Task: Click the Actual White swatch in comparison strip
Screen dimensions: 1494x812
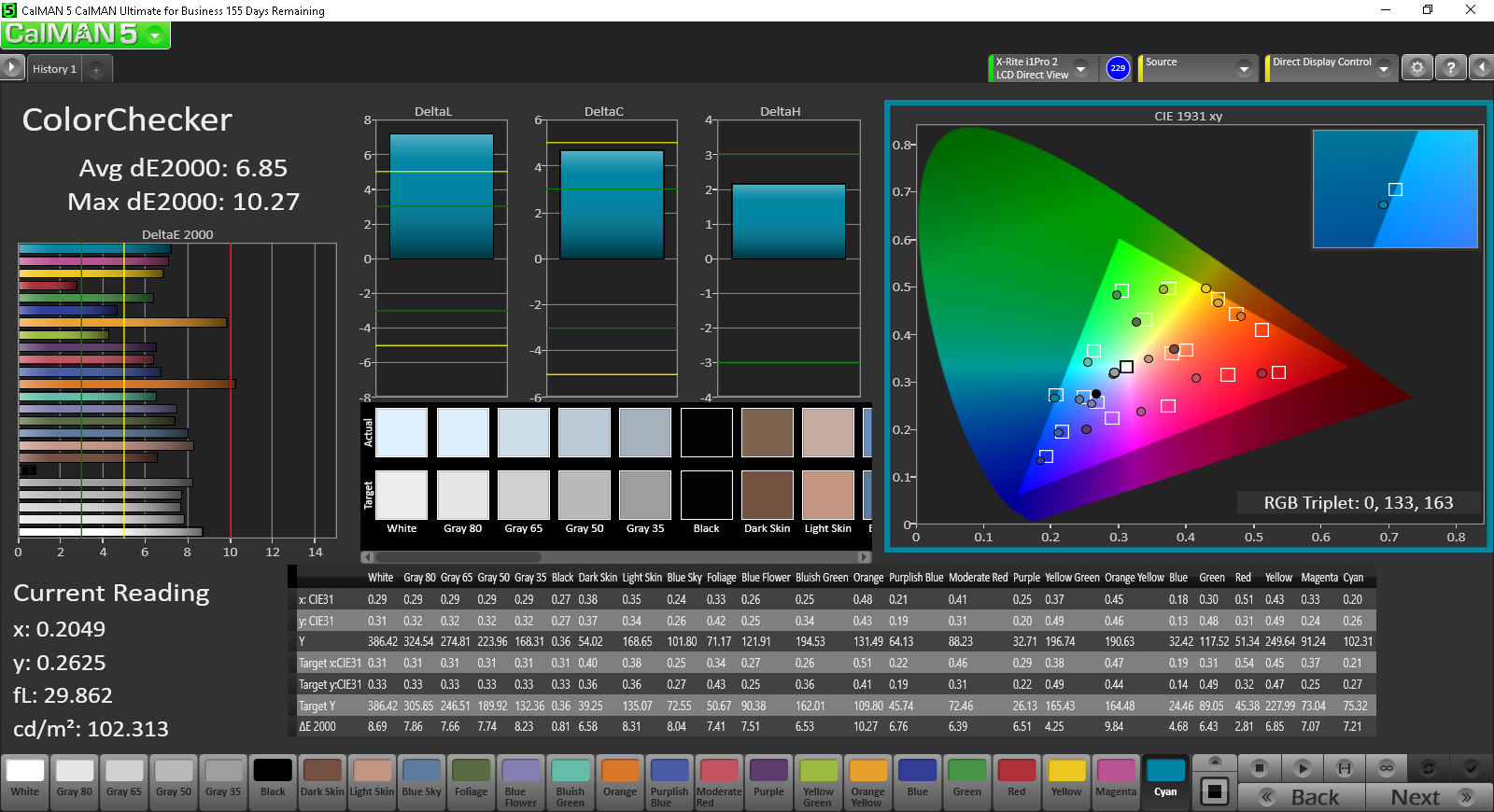Action: (402, 432)
